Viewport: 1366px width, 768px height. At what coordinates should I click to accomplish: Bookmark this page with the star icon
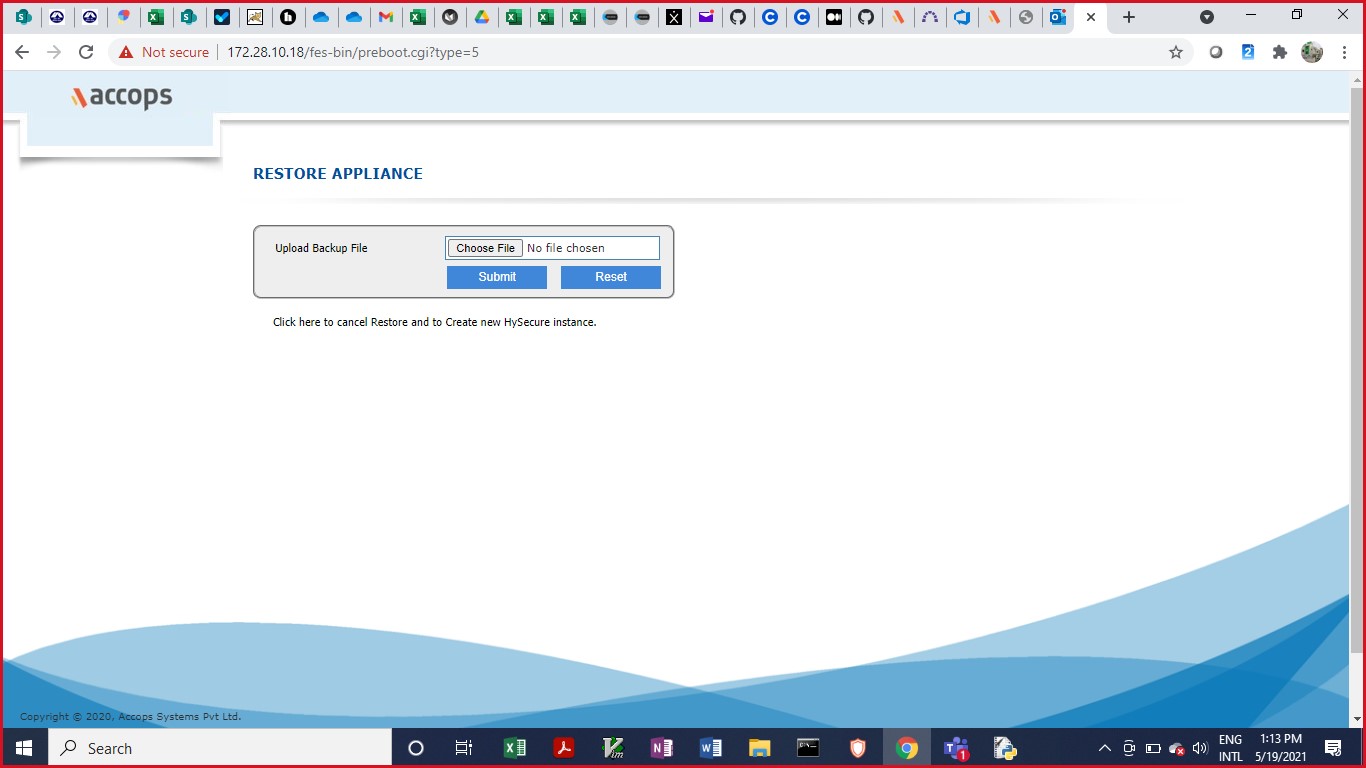[1176, 52]
